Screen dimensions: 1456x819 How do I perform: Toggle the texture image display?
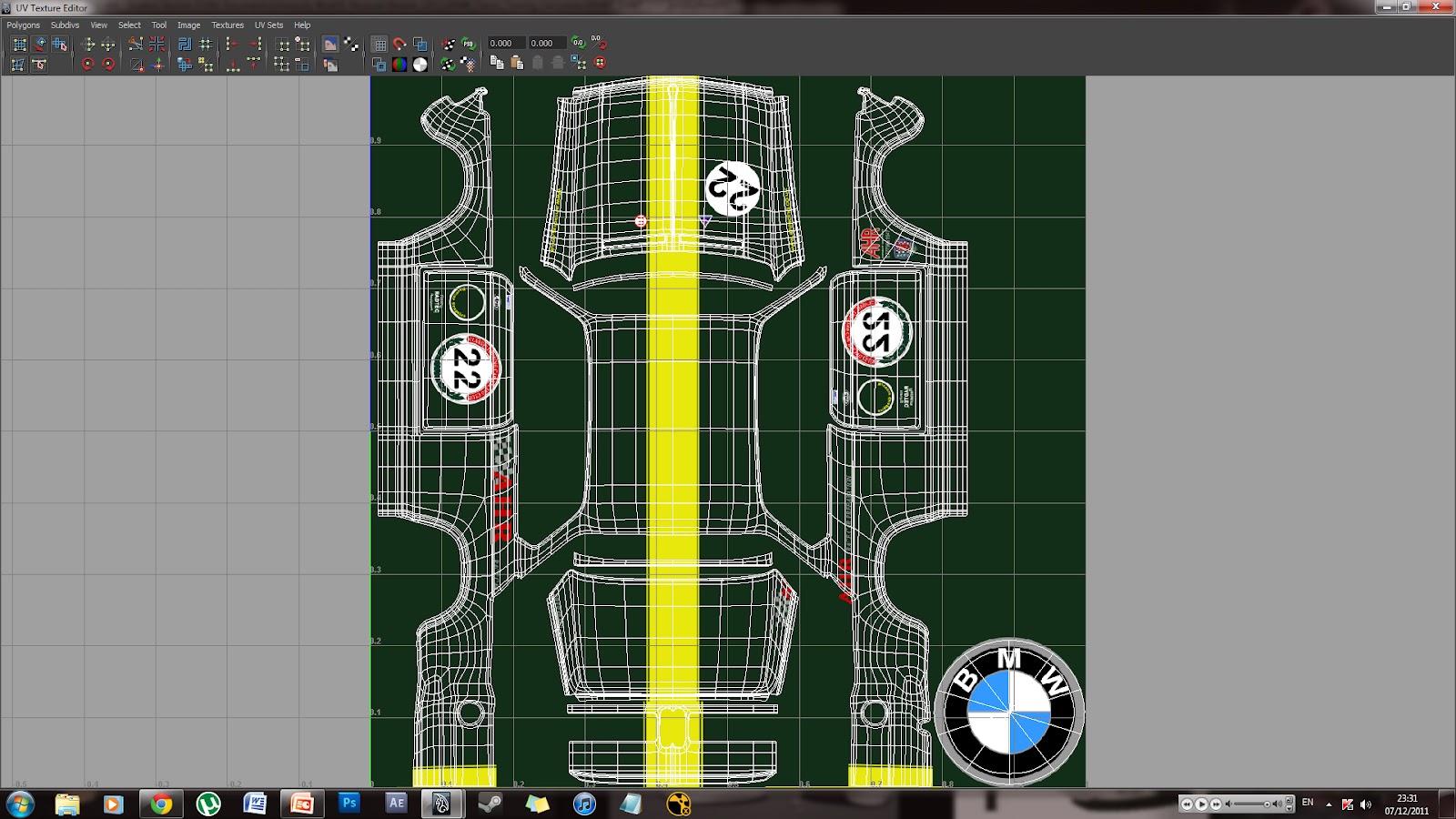tap(331, 43)
